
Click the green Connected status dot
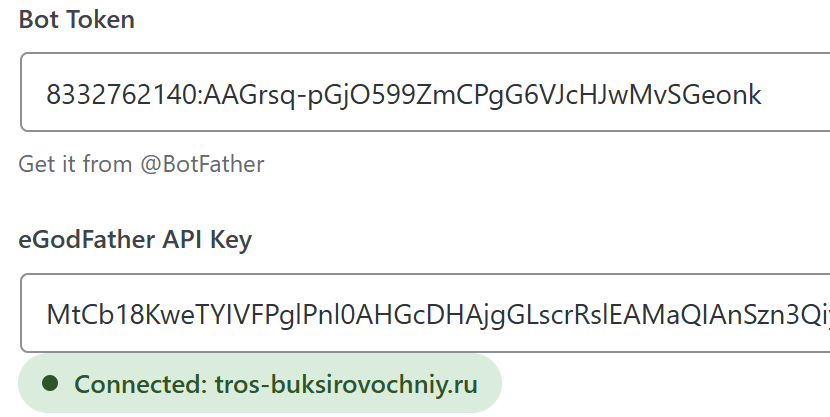coord(51,384)
